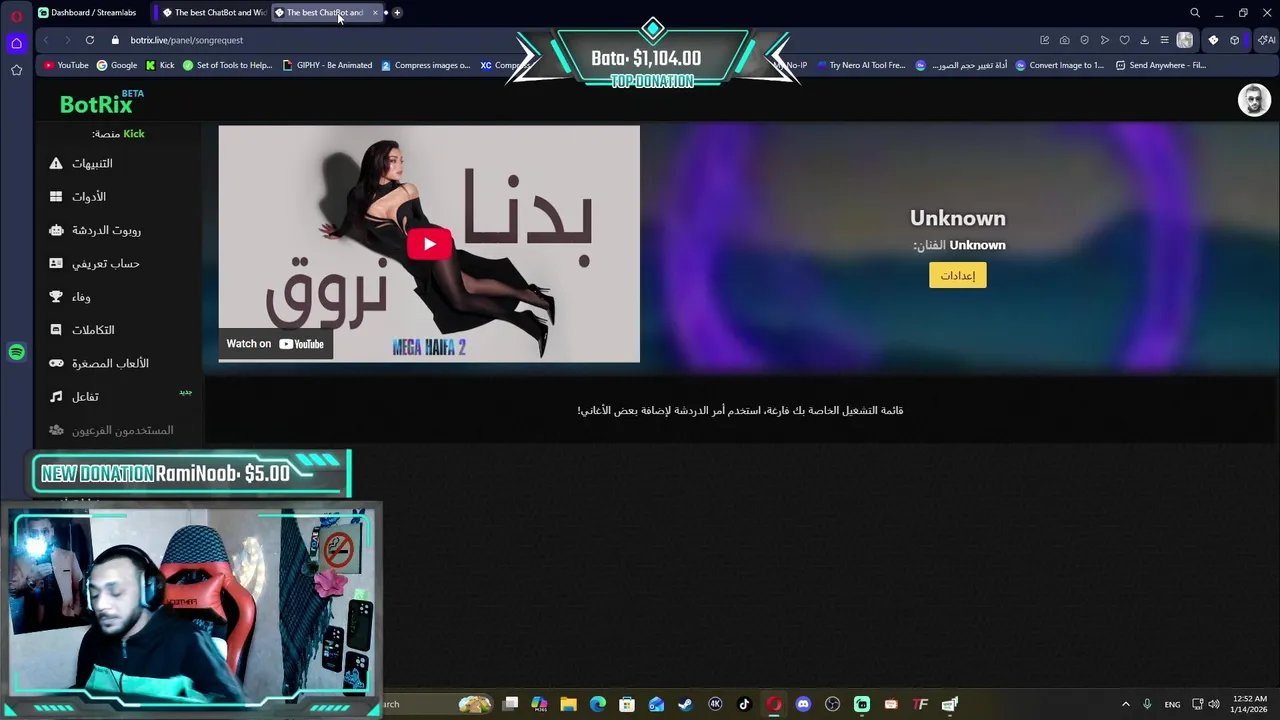Open the Google bookmark
Viewport: 1280px width, 720px height.
117,65
